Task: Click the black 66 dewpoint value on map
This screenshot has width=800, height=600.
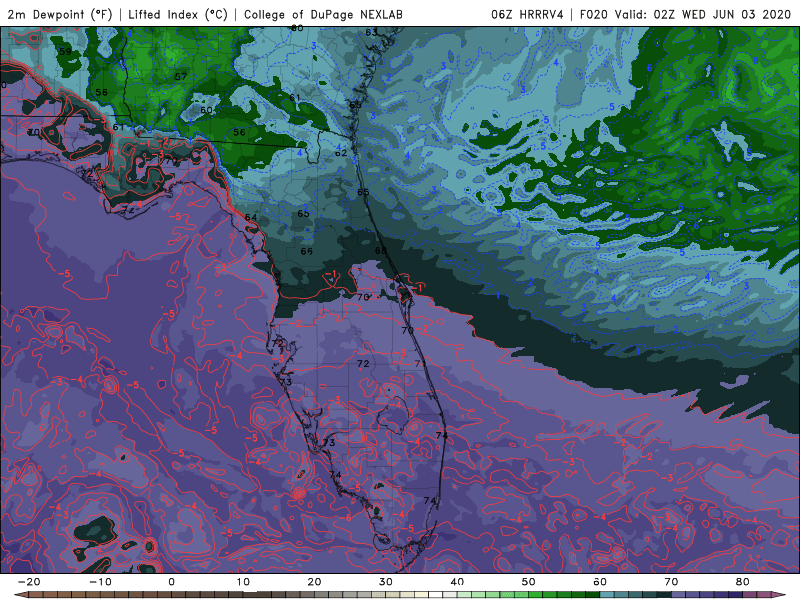Action: pyautogui.click(x=307, y=252)
